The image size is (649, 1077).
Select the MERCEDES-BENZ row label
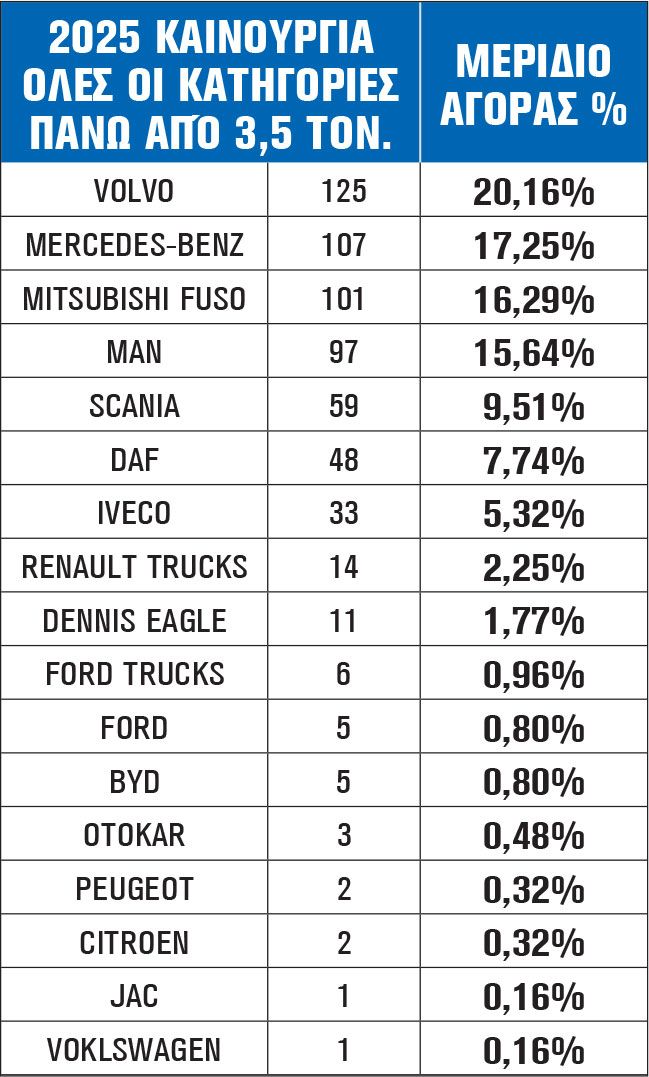coord(134,245)
